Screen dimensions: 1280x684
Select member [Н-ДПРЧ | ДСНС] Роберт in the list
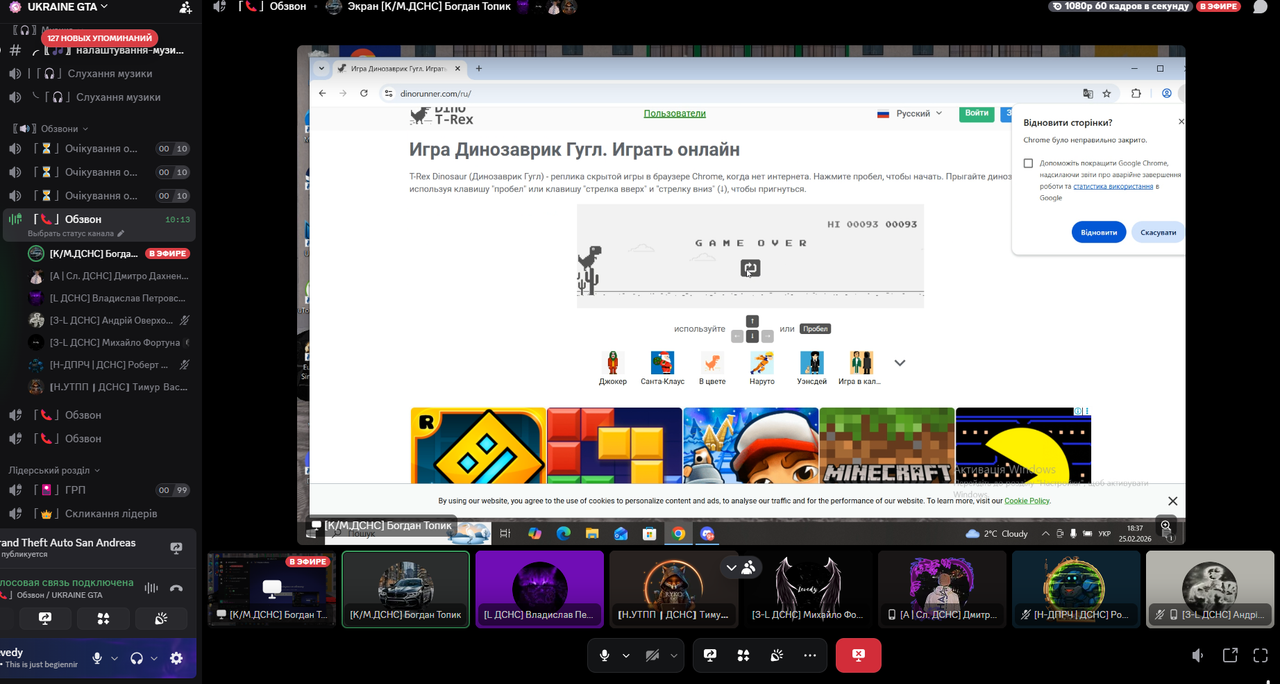[x=108, y=365]
